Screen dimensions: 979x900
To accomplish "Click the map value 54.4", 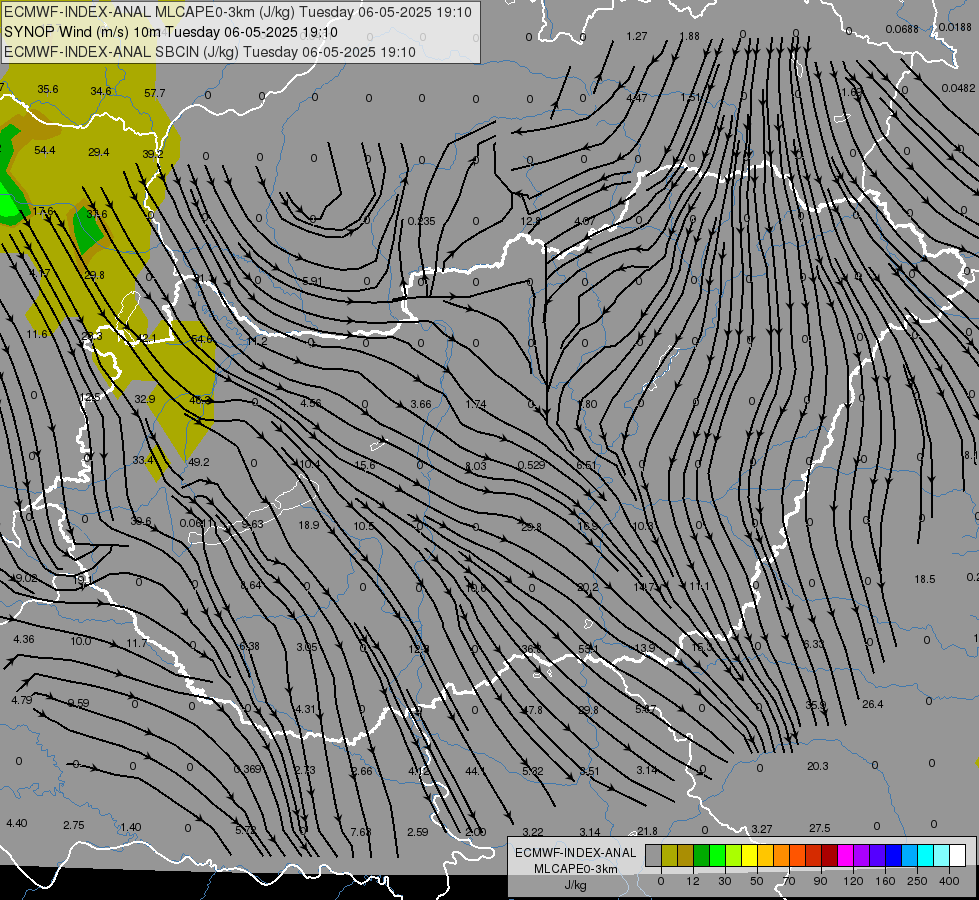I will click(45, 150).
